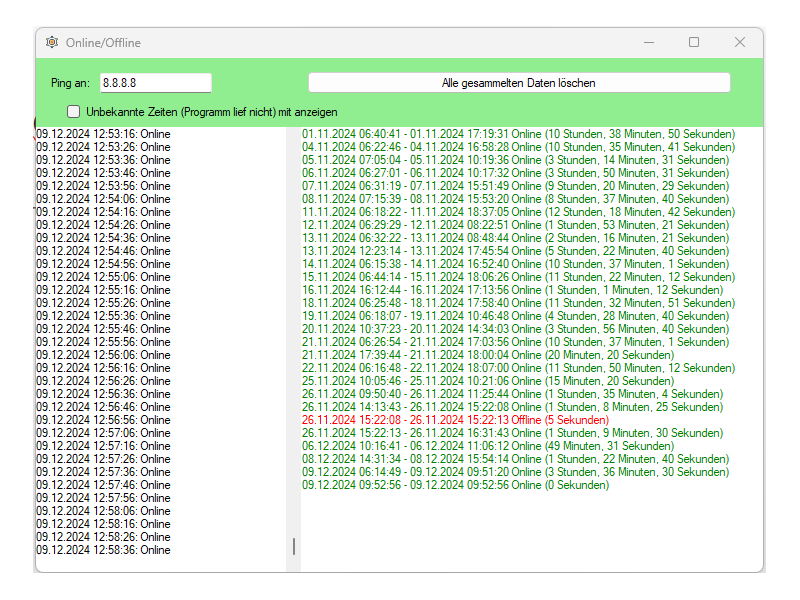This screenshot has height=600, width=800.
Task: Minimize the Online/Offline window
Action: [649, 42]
